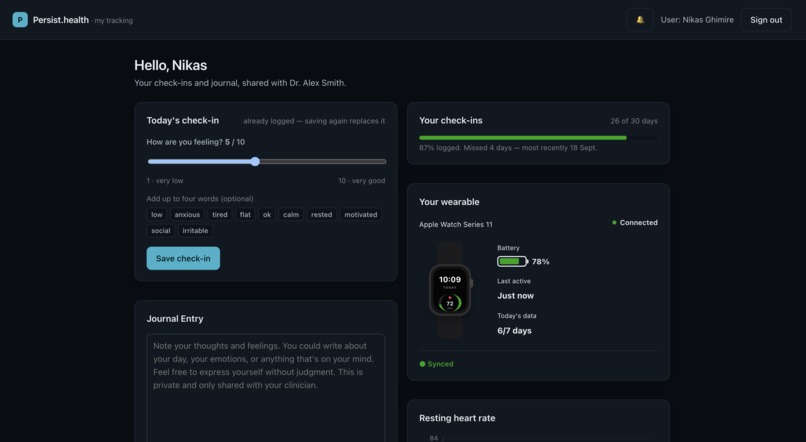The width and height of the screenshot is (806, 442).
Task: Click the feeling slider thumb
Action: tap(255, 161)
